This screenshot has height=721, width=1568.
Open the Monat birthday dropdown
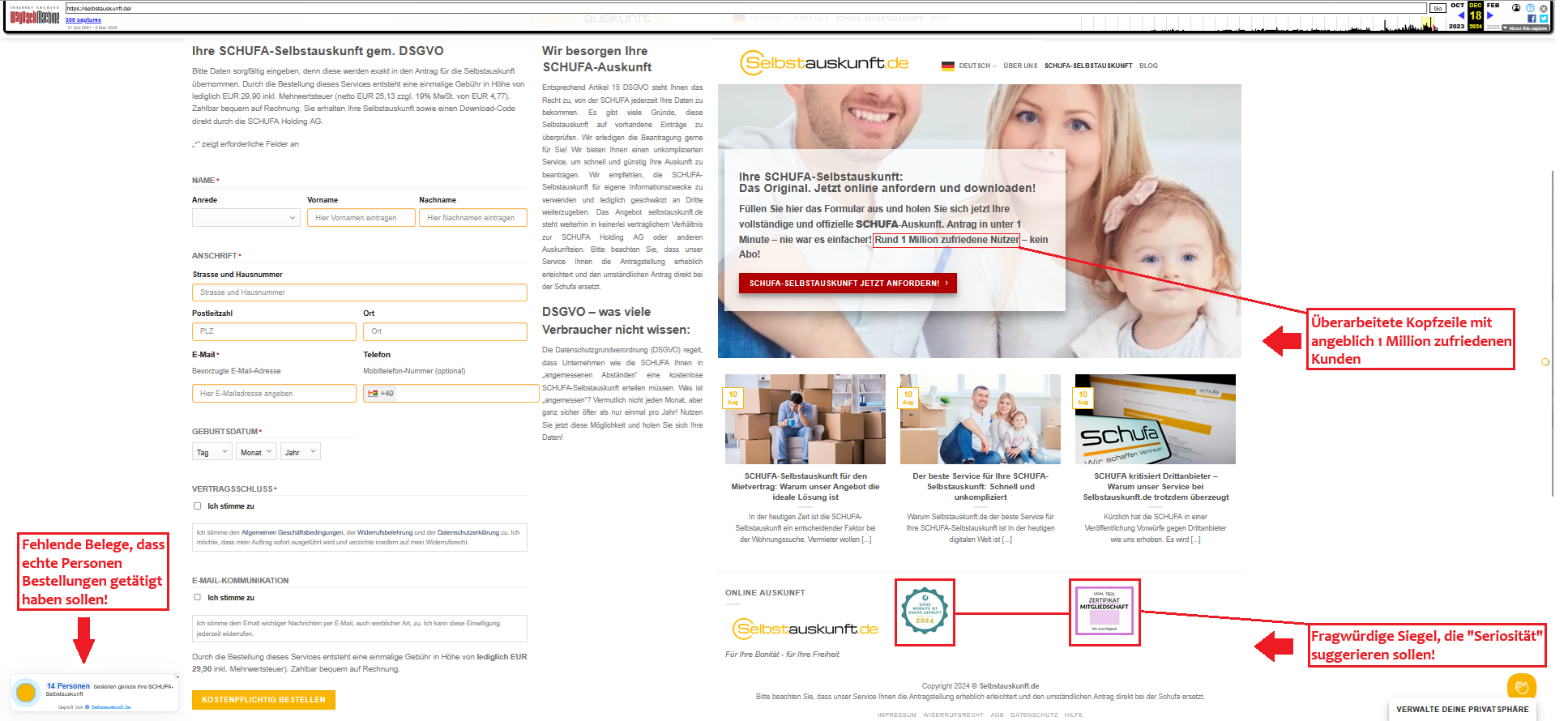pyautogui.click(x=256, y=452)
